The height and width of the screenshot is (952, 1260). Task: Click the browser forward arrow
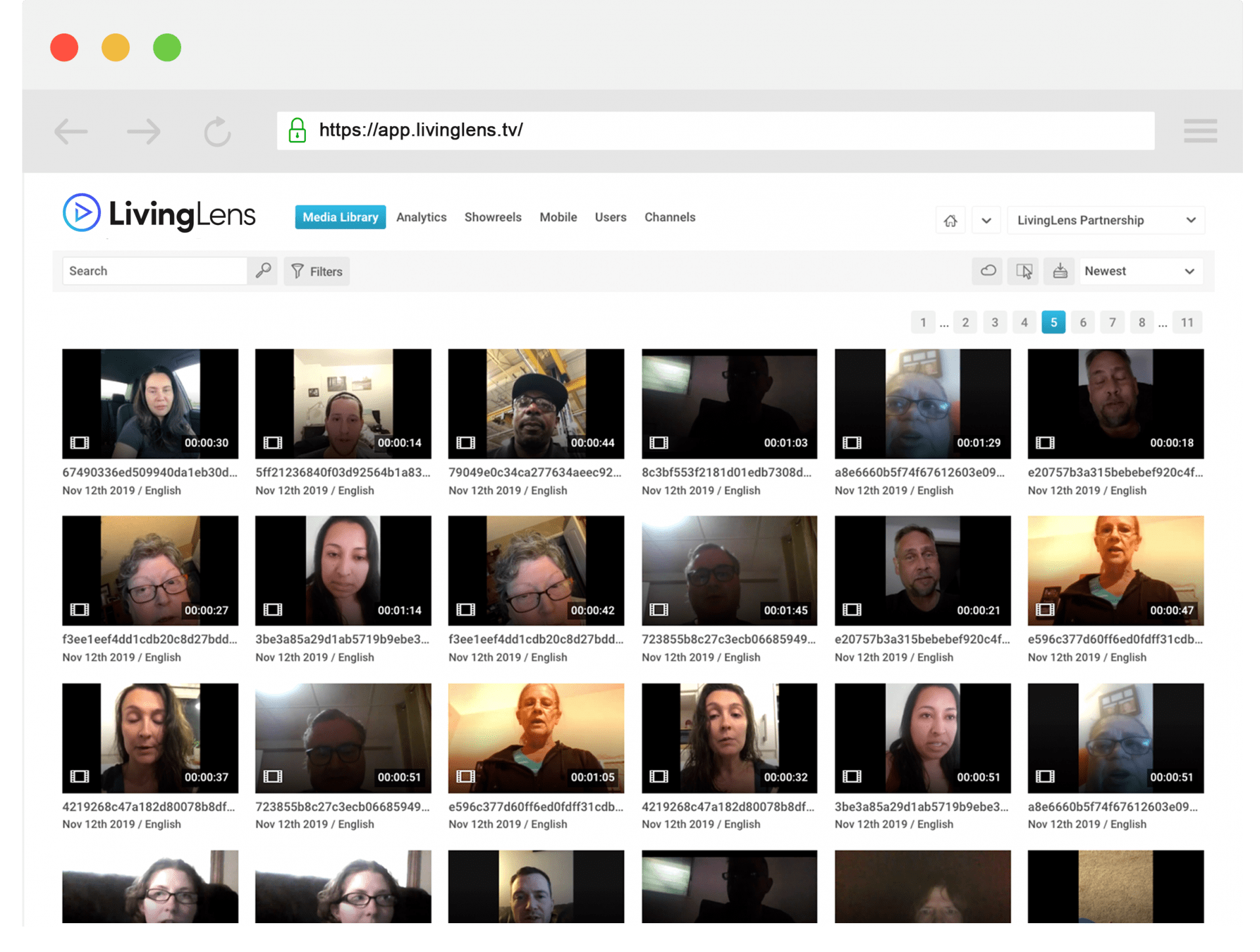point(144,131)
